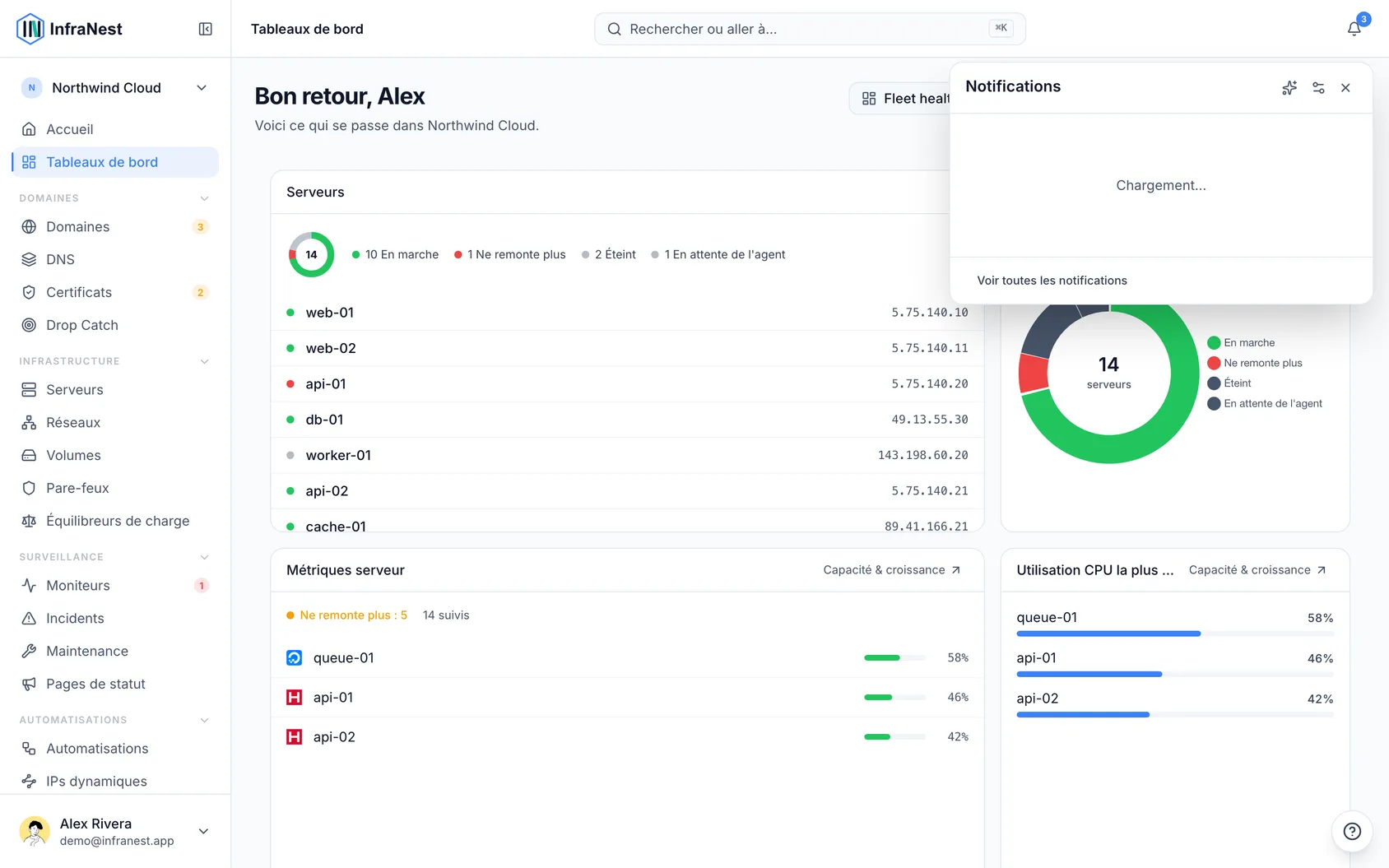
Task: Open notification settings sliders icon
Action: (1318, 88)
